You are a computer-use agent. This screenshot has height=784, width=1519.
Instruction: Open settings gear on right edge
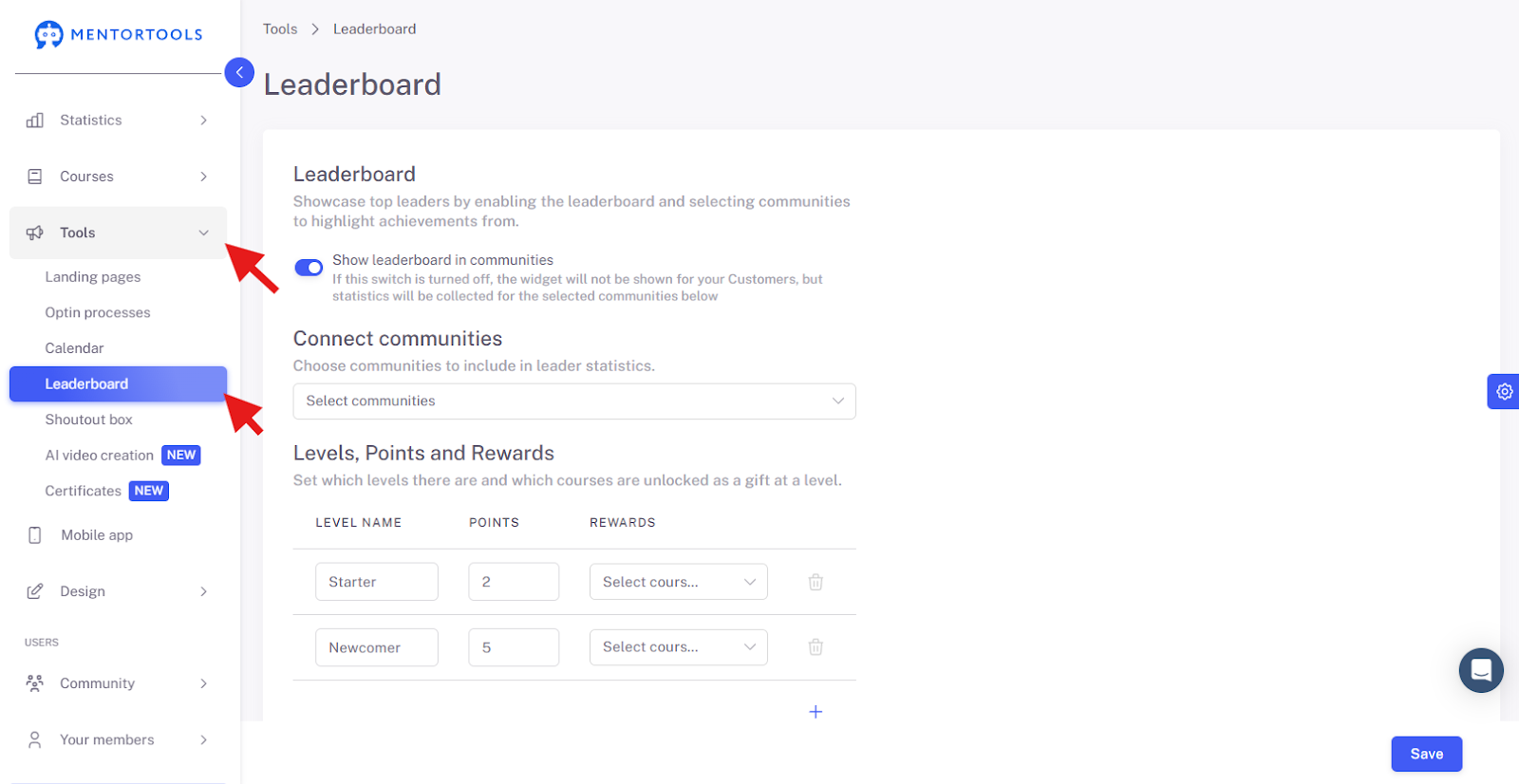(x=1504, y=391)
